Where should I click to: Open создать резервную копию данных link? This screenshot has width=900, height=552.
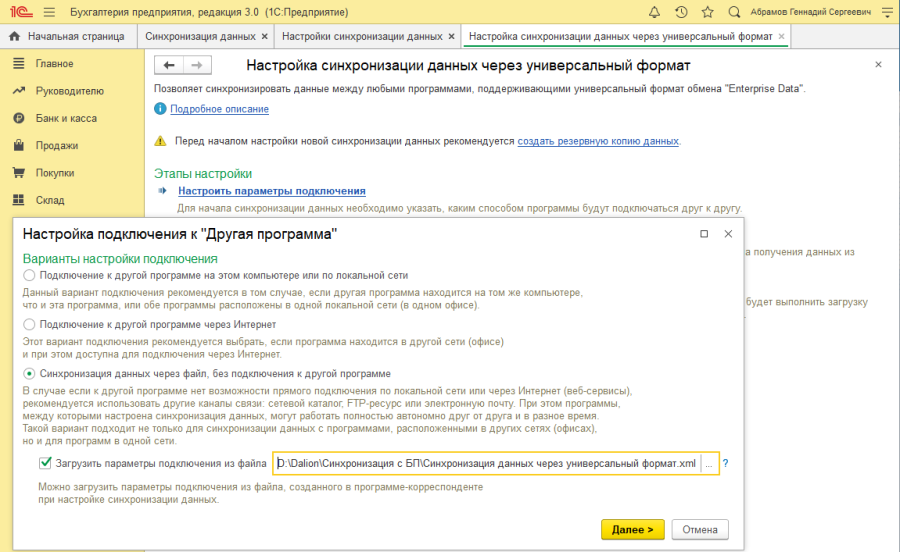(x=598, y=141)
